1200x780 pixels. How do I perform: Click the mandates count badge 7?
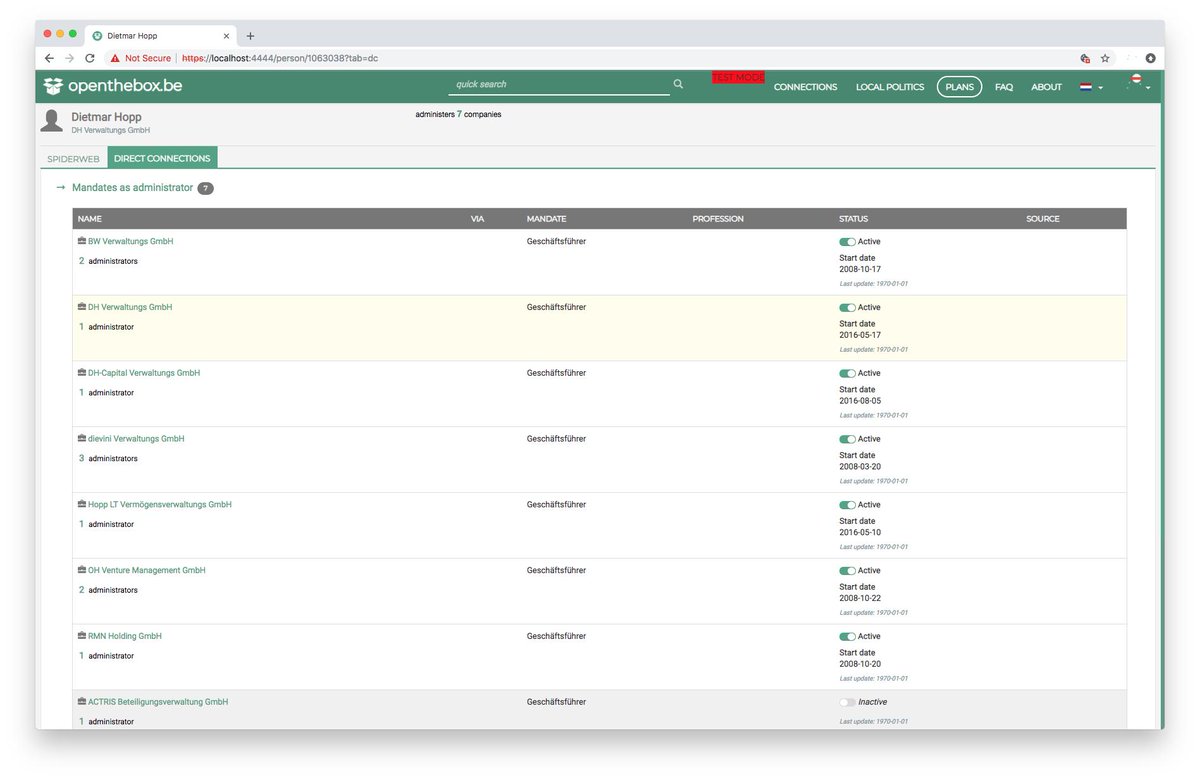click(x=205, y=188)
